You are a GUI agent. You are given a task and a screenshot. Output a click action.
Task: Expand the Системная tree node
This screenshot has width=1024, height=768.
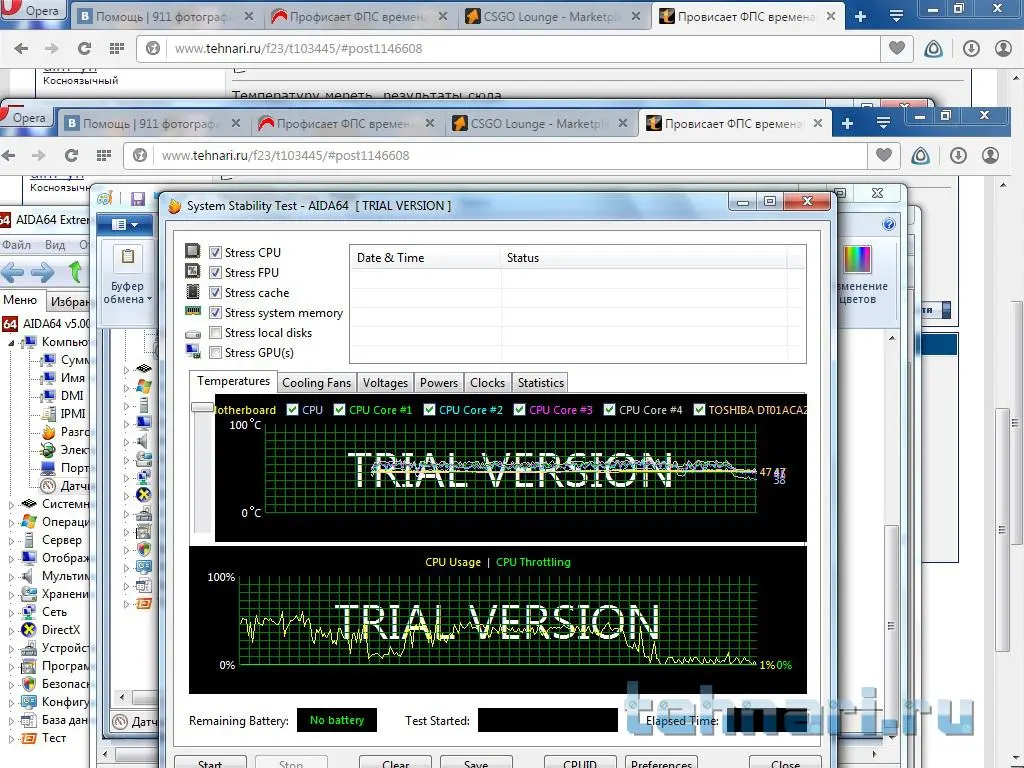click(11, 505)
